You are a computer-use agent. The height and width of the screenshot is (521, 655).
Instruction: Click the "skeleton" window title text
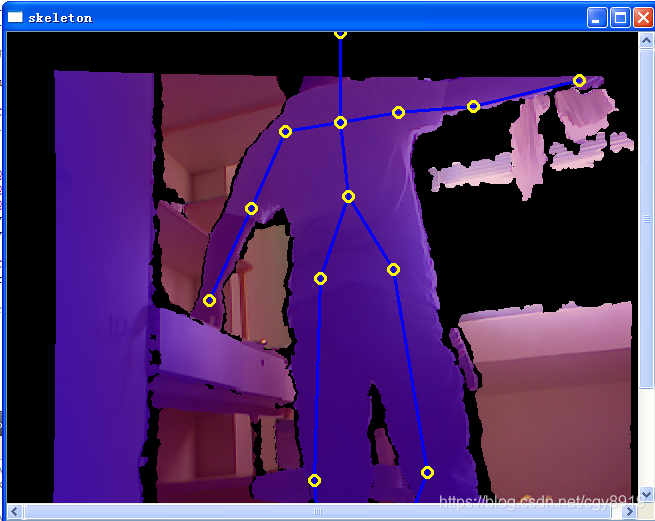pyautogui.click(x=60, y=18)
